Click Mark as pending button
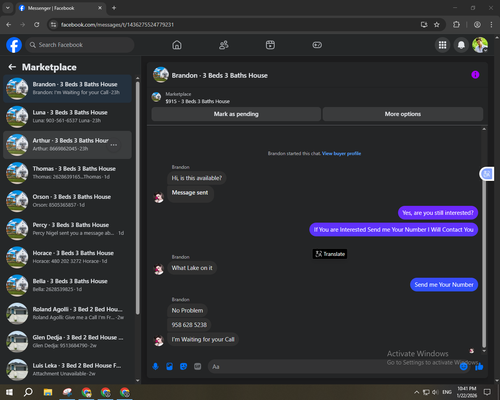This screenshot has height=400, width=500. coord(236,114)
